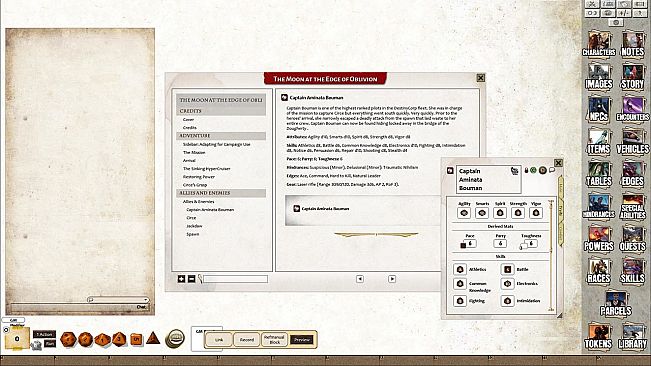Choose Record in the radial menu
Viewport: 651px width, 366px height.
pos(247,339)
